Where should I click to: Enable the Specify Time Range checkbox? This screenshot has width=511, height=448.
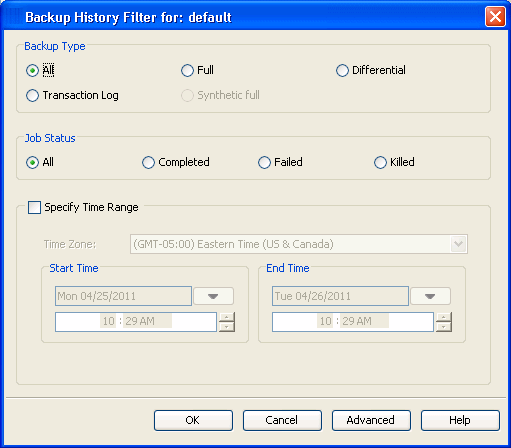point(34,207)
